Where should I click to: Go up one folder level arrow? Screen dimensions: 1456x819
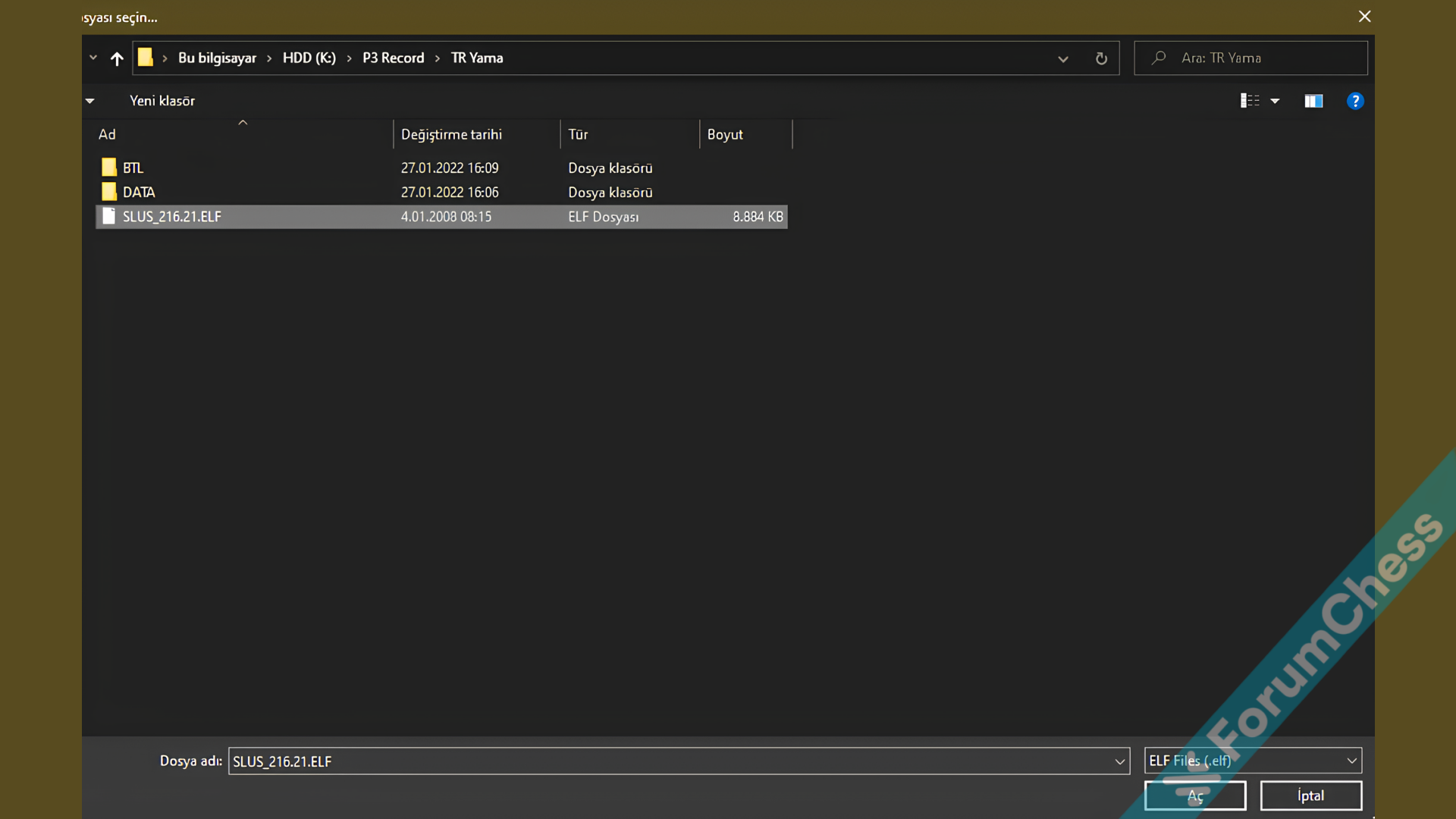click(117, 58)
